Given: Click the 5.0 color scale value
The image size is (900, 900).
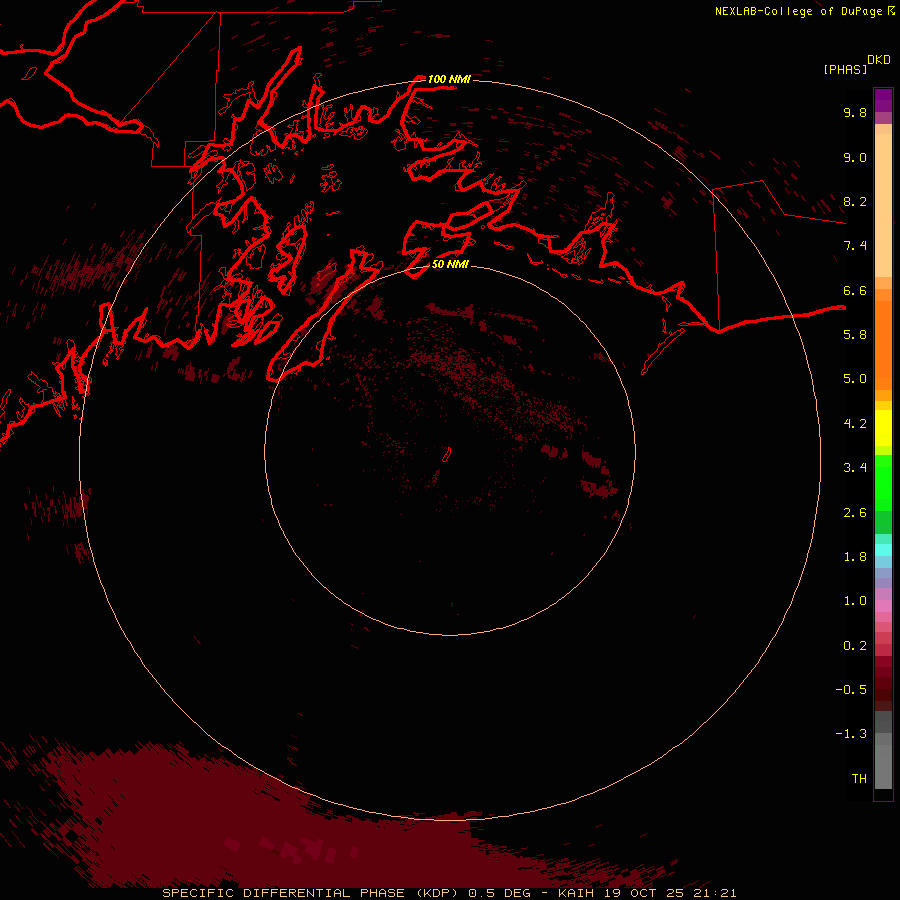Looking at the screenshot, I should (x=855, y=379).
